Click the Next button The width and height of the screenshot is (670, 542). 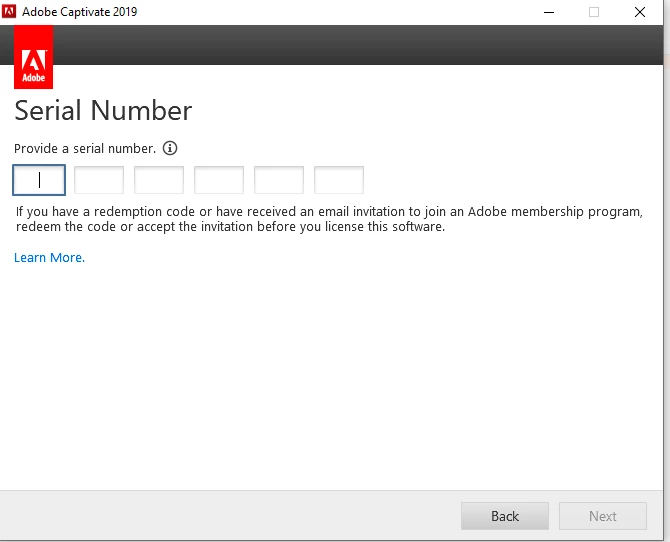pos(603,516)
